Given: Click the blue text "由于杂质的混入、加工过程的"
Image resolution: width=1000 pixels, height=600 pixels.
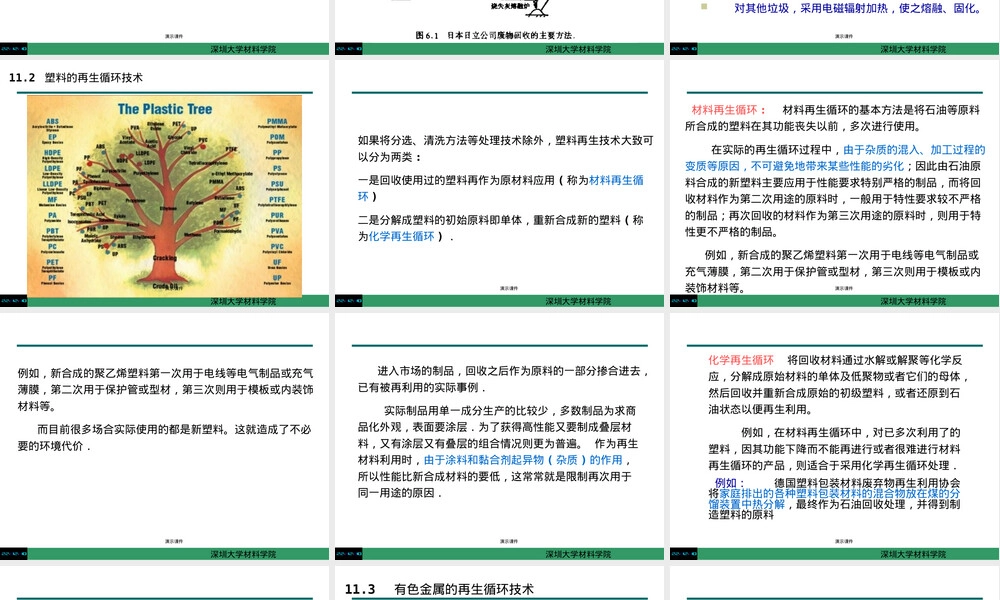Looking at the screenshot, I should 914,150.
